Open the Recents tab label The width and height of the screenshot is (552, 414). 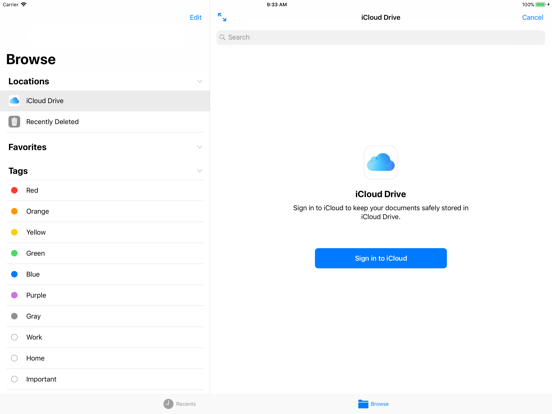point(186,404)
